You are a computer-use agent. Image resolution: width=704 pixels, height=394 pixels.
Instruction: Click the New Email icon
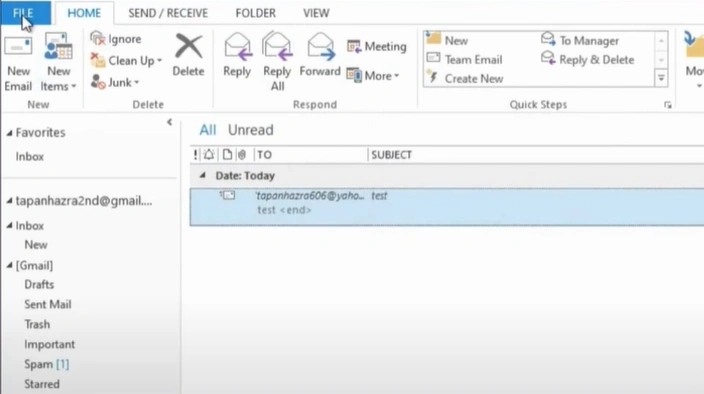[18, 47]
